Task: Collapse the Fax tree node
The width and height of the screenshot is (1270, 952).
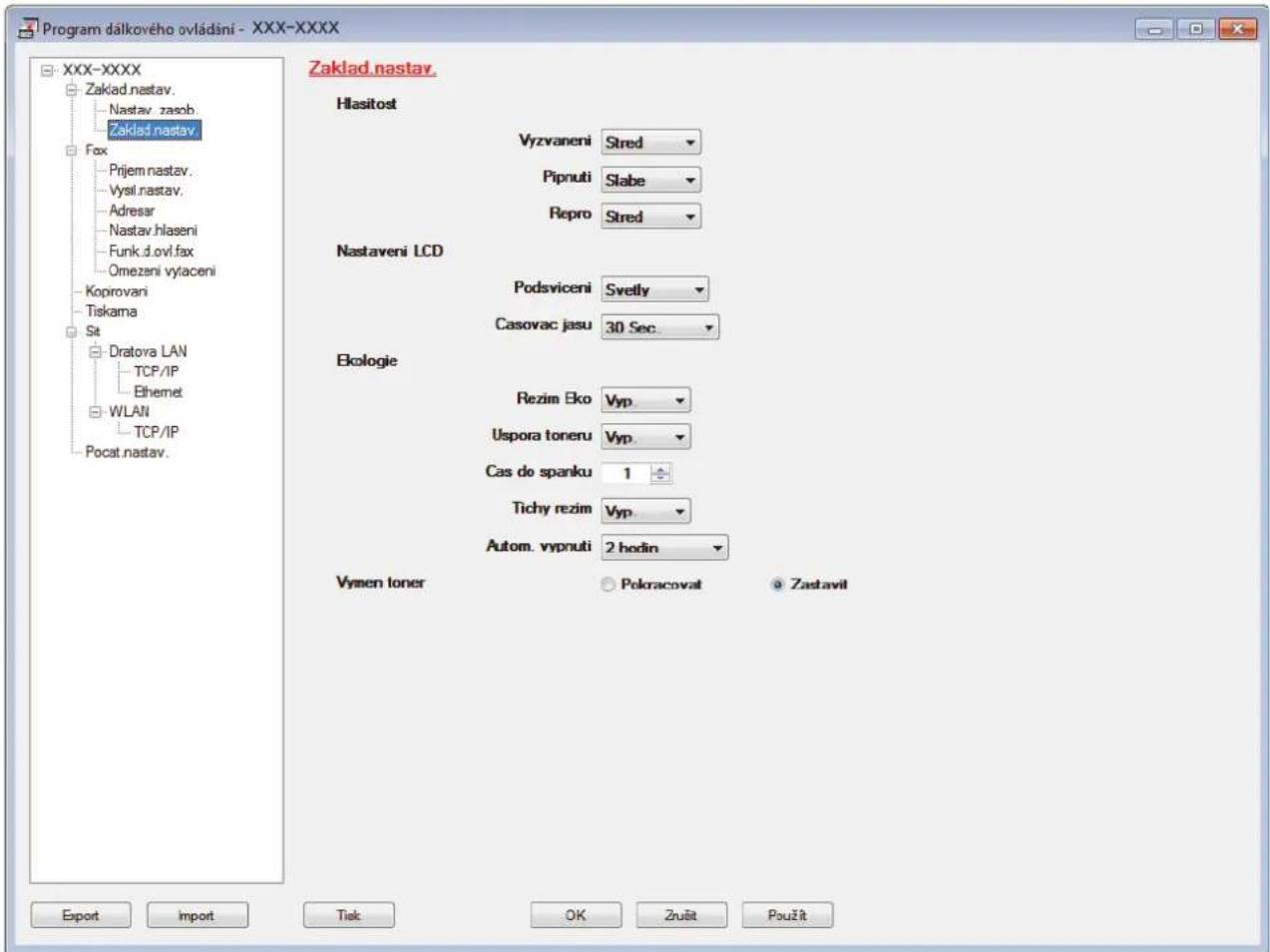Action: click(x=72, y=151)
